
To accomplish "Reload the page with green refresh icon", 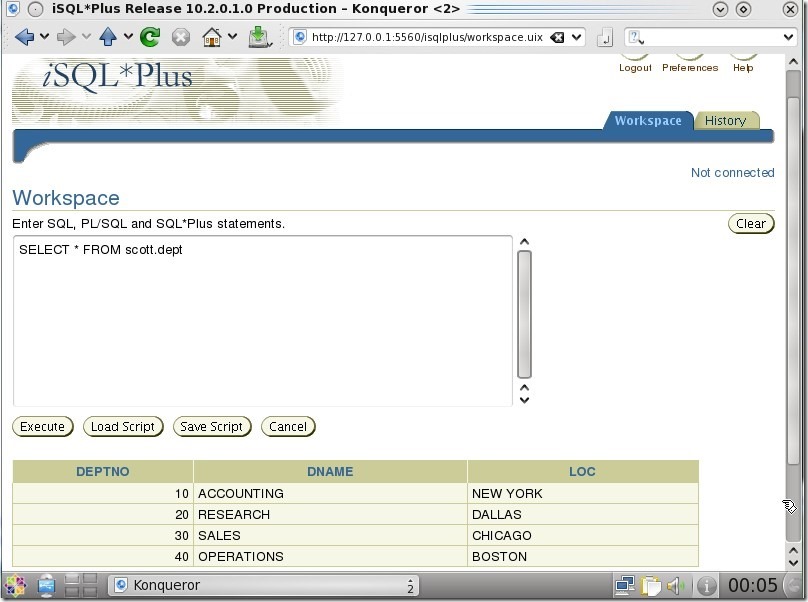I will pos(150,37).
